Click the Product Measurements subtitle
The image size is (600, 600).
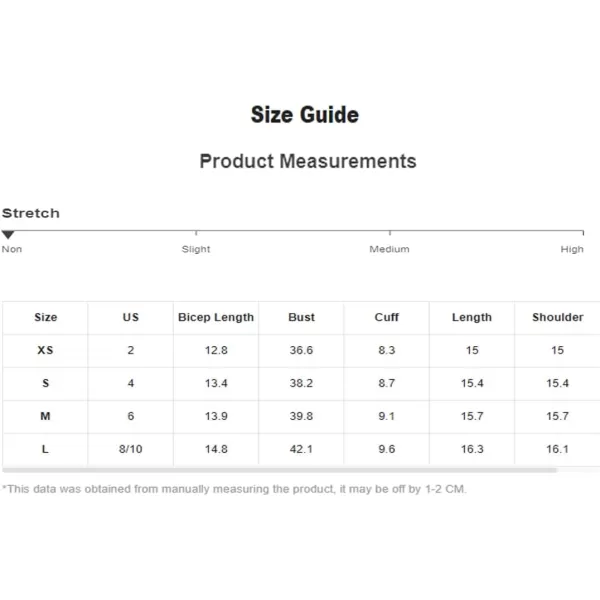[x=308, y=161]
